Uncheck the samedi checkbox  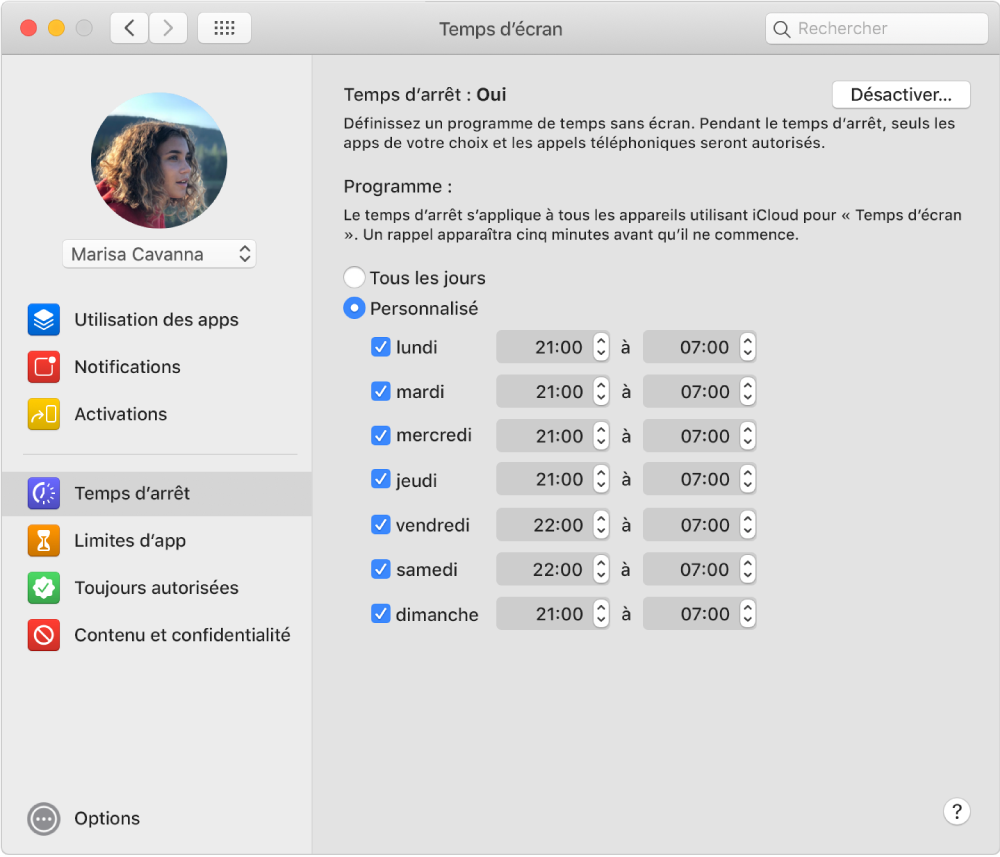(381, 569)
